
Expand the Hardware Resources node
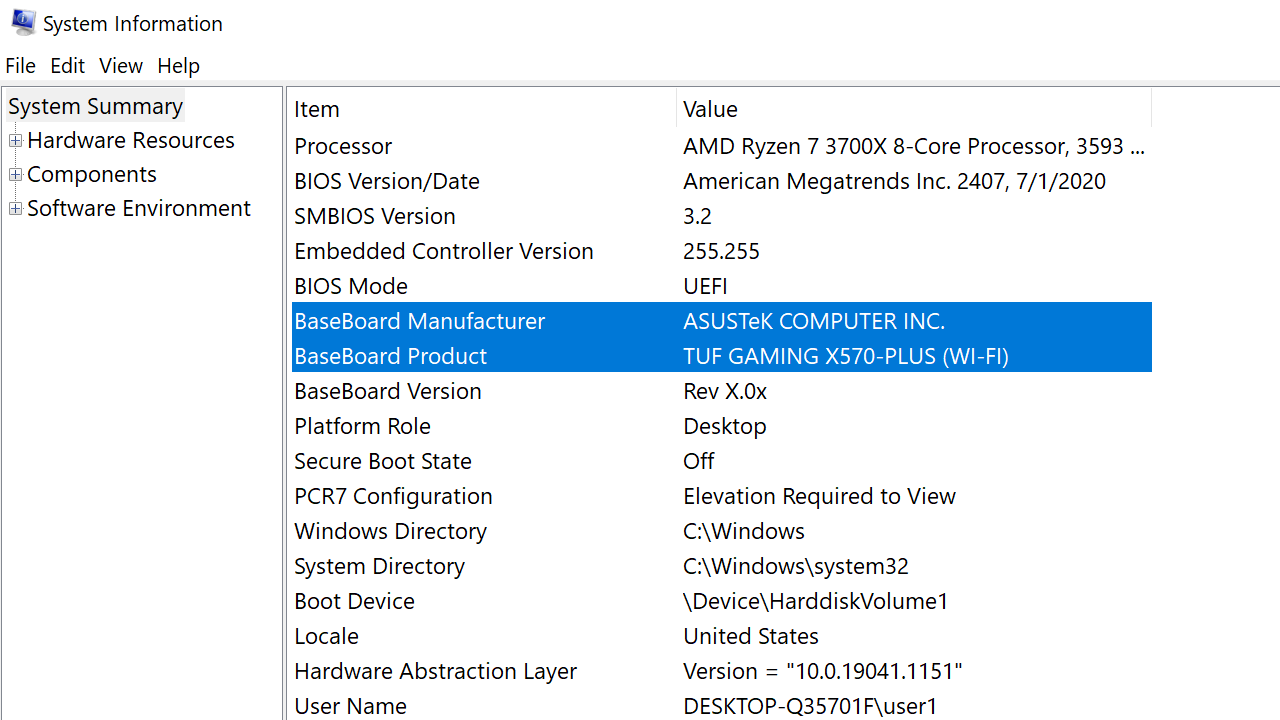coord(15,141)
